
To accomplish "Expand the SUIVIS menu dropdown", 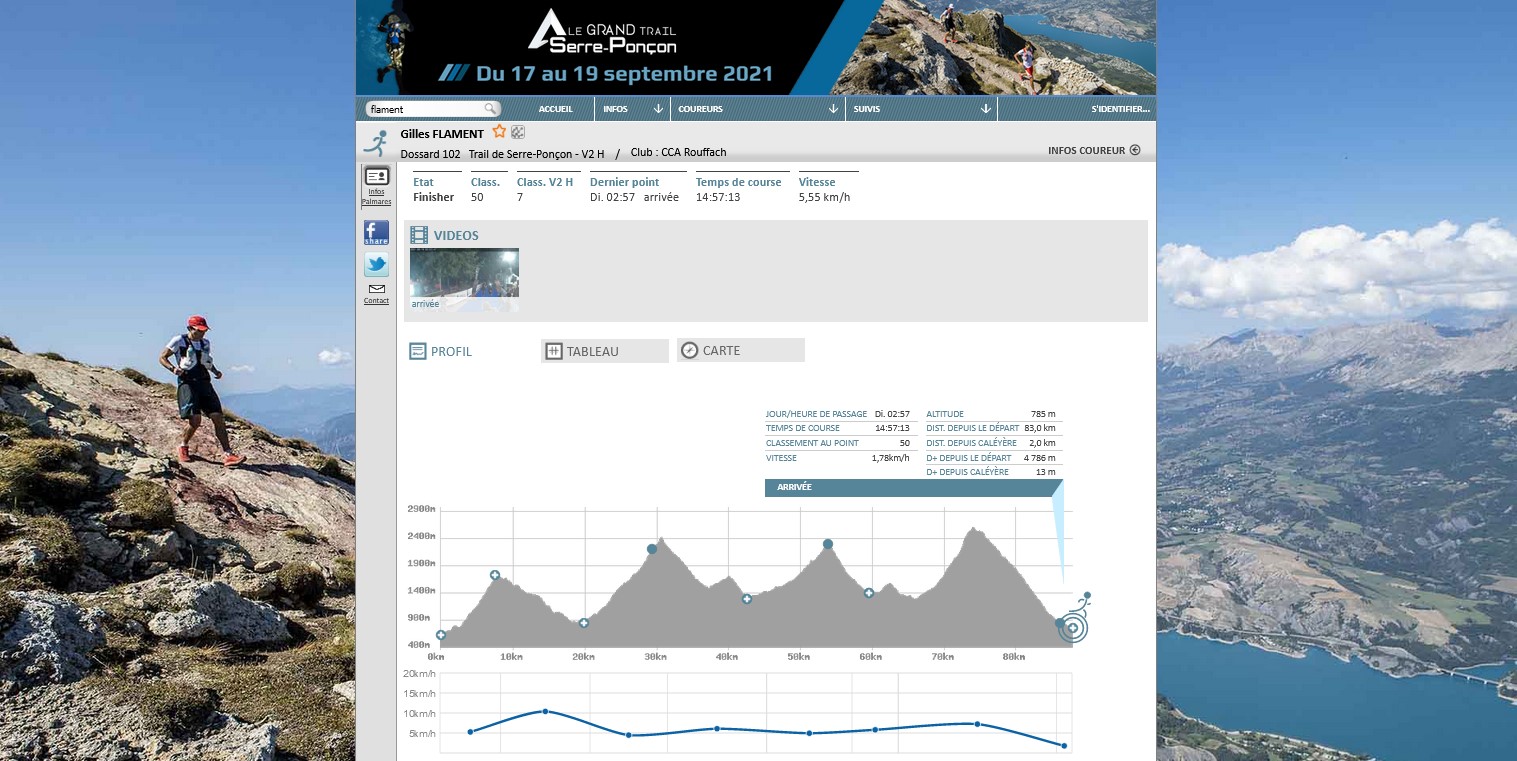I will [921, 109].
